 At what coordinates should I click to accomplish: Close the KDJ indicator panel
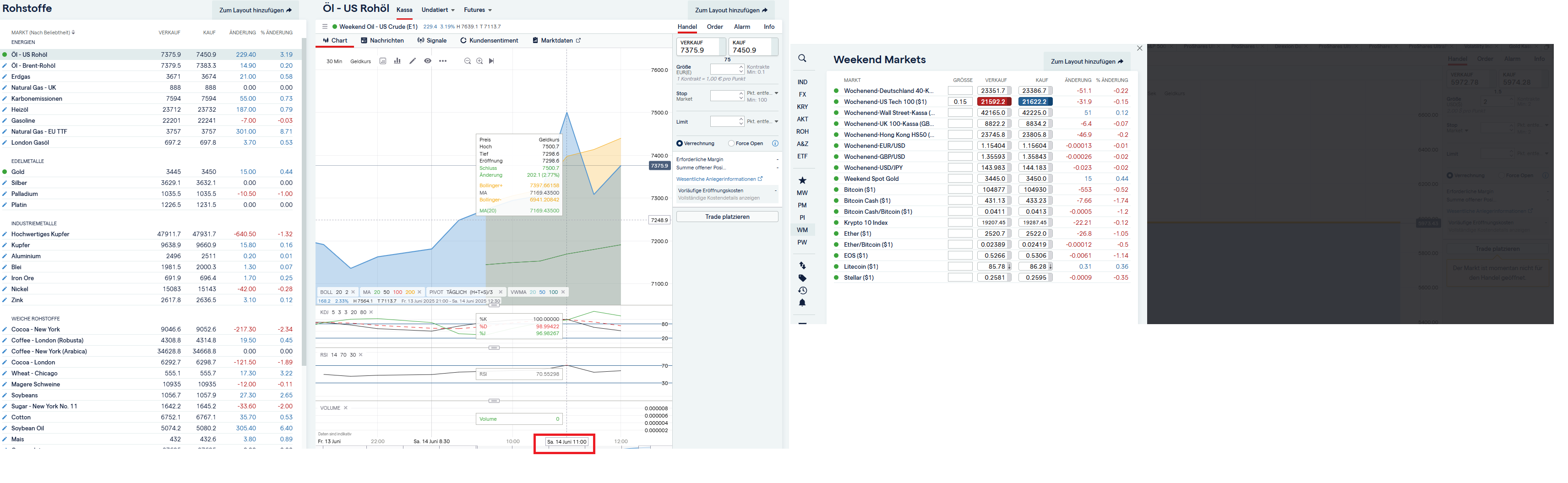coord(371,312)
